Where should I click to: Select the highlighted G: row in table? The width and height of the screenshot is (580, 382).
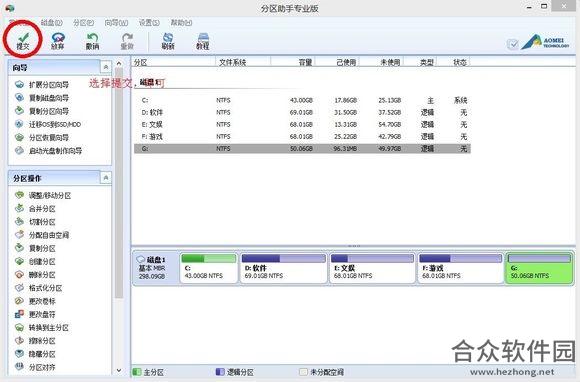(302, 149)
